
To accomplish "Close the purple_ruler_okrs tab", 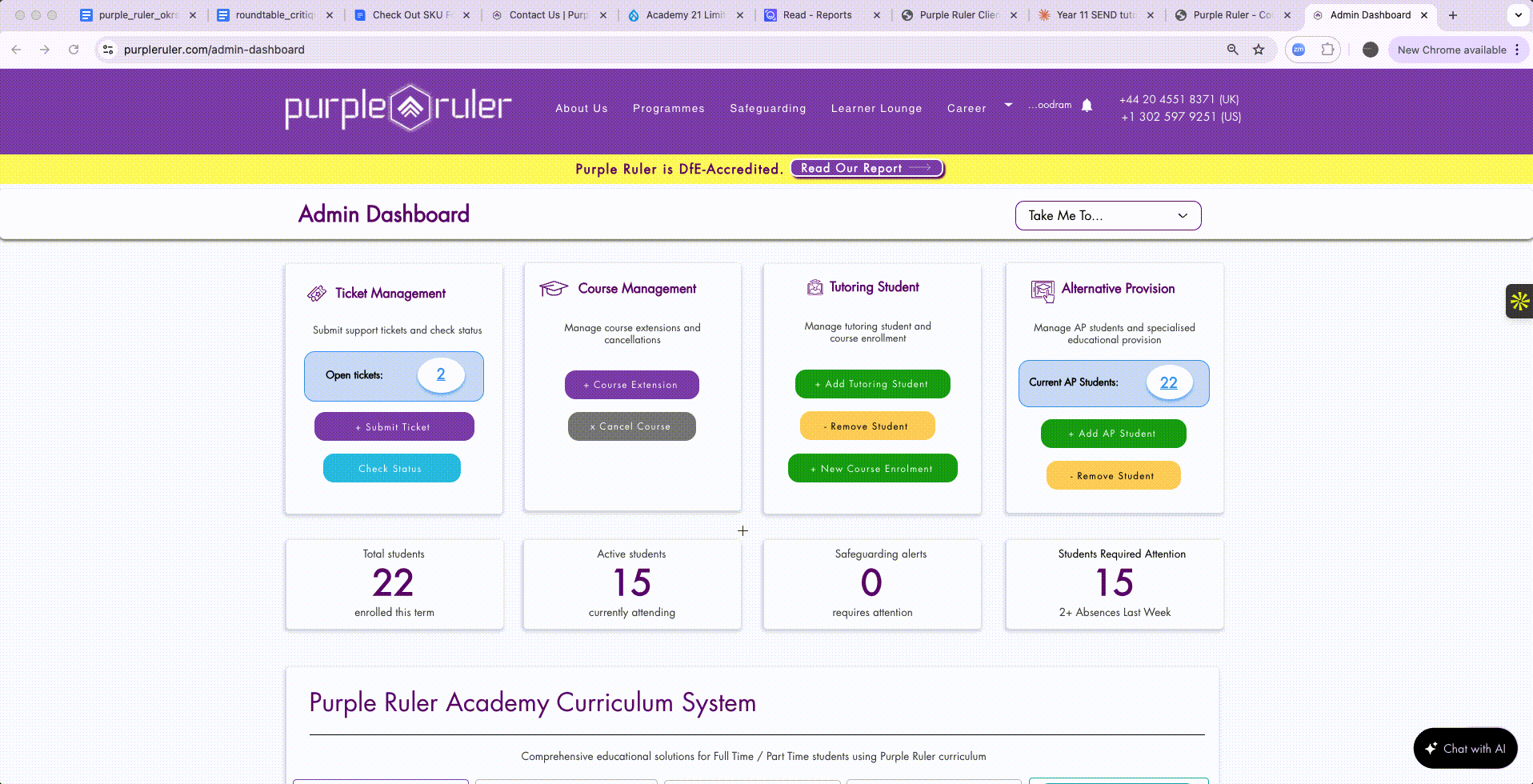I will tap(193, 15).
